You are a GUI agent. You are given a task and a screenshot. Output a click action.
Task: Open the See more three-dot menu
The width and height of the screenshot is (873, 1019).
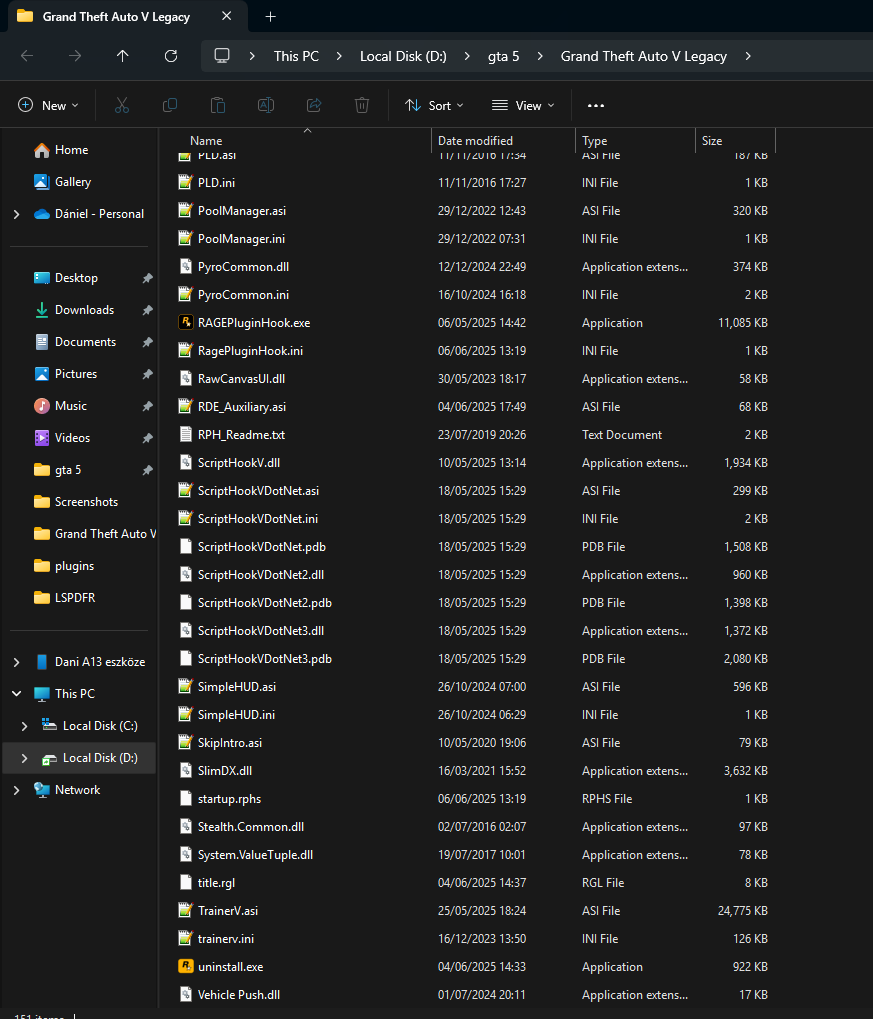(596, 105)
